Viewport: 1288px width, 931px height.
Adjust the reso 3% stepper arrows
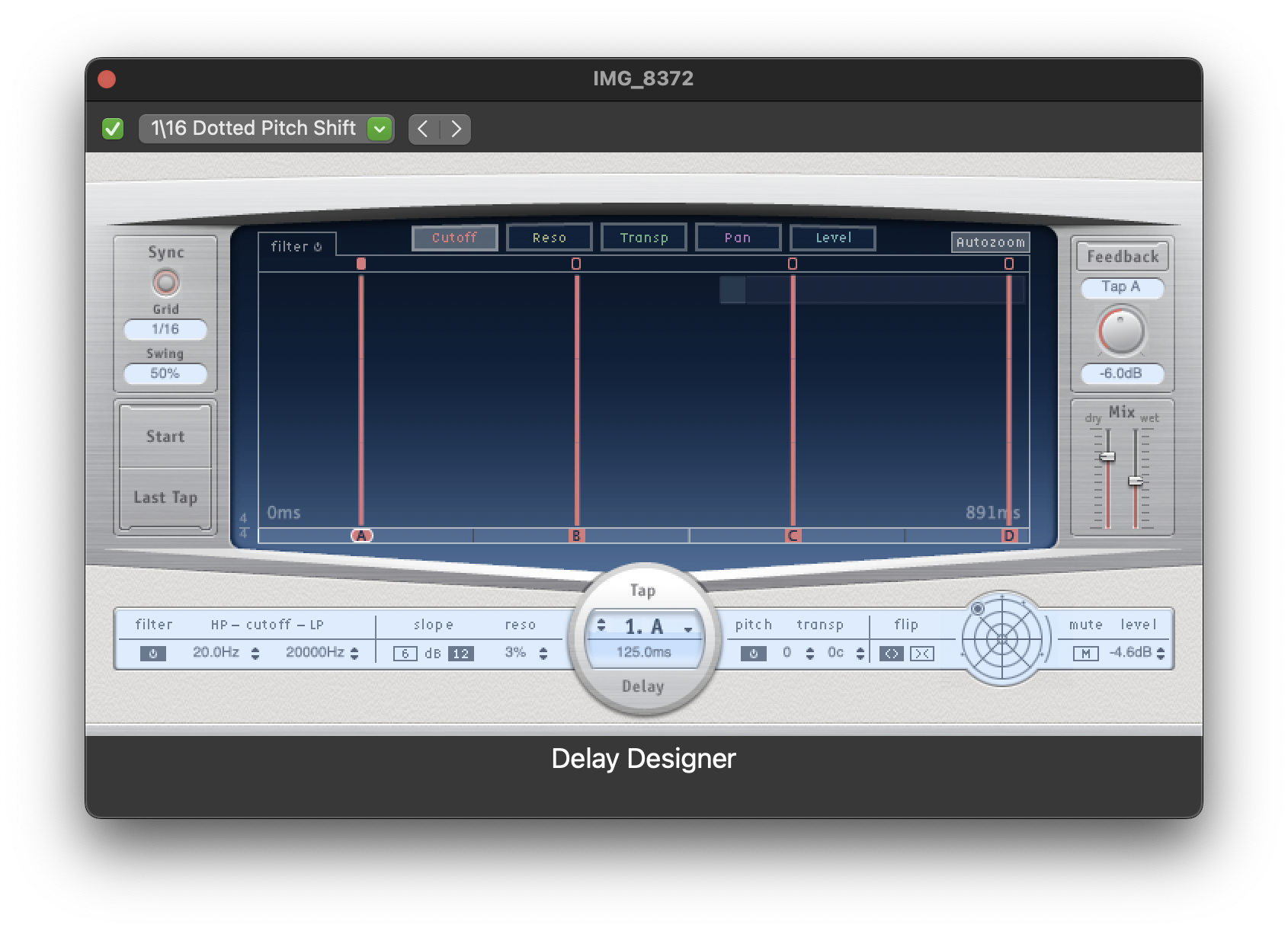click(543, 654)
